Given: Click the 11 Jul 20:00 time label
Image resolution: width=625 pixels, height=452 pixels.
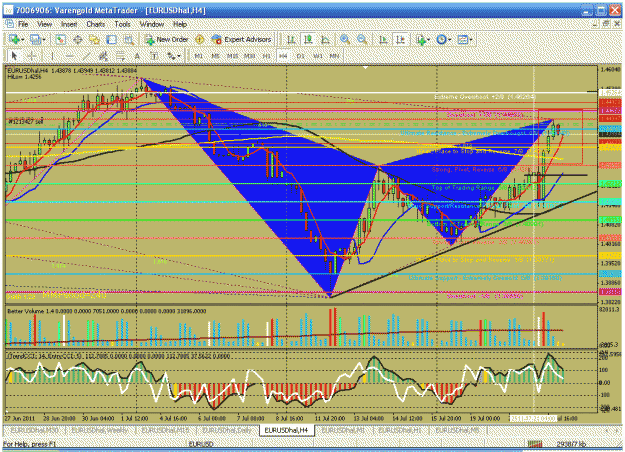Looking at the screenshot, I should pyautogui.click(x=330, y=419).
